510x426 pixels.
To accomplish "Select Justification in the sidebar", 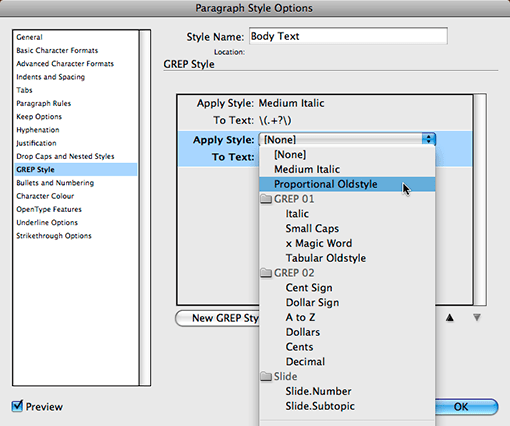I will 36,143.
